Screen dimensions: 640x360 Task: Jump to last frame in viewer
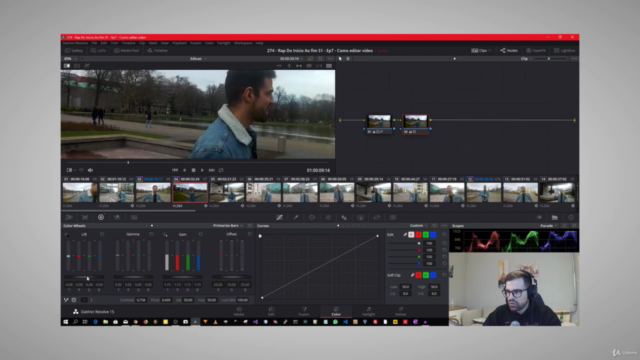click(x=211, y=170)
